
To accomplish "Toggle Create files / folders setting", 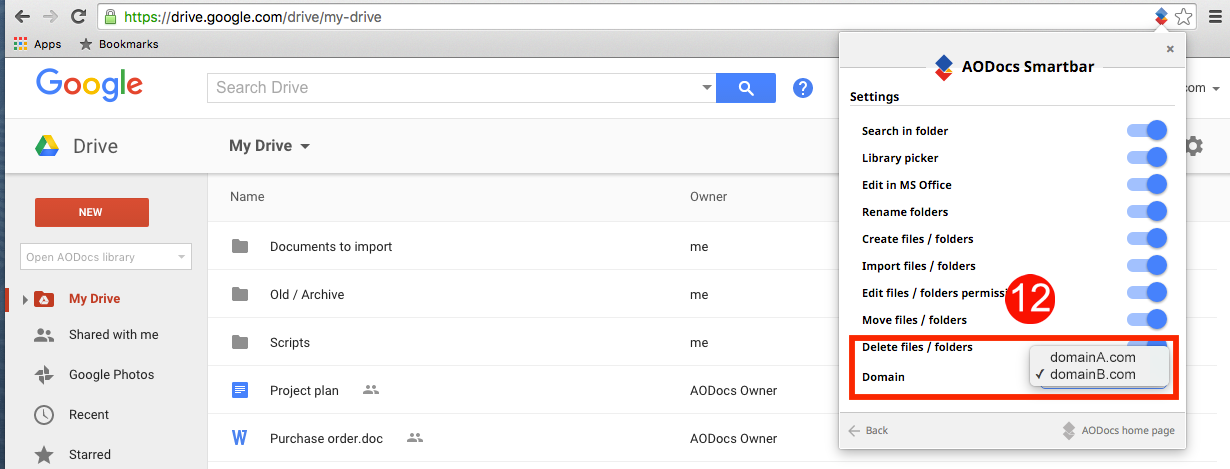I will pyautogui.click(x=1147, y=238).
